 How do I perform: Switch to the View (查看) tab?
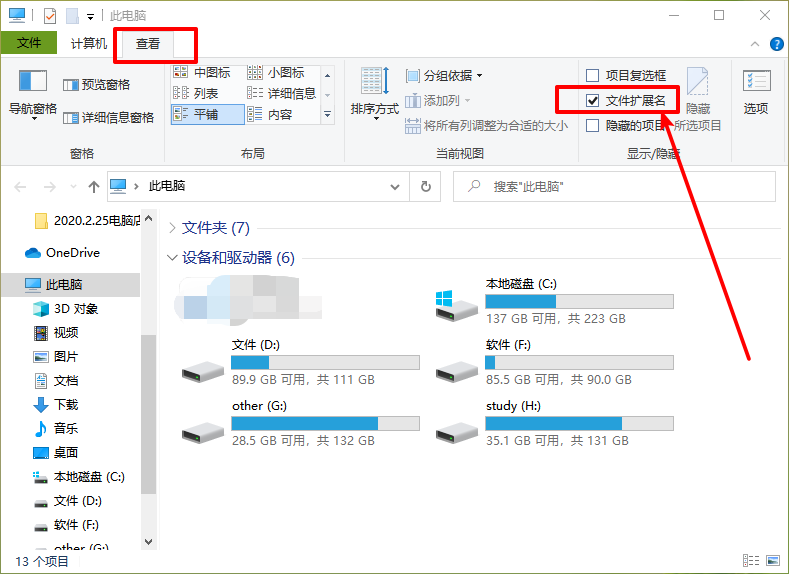(148, 44)
